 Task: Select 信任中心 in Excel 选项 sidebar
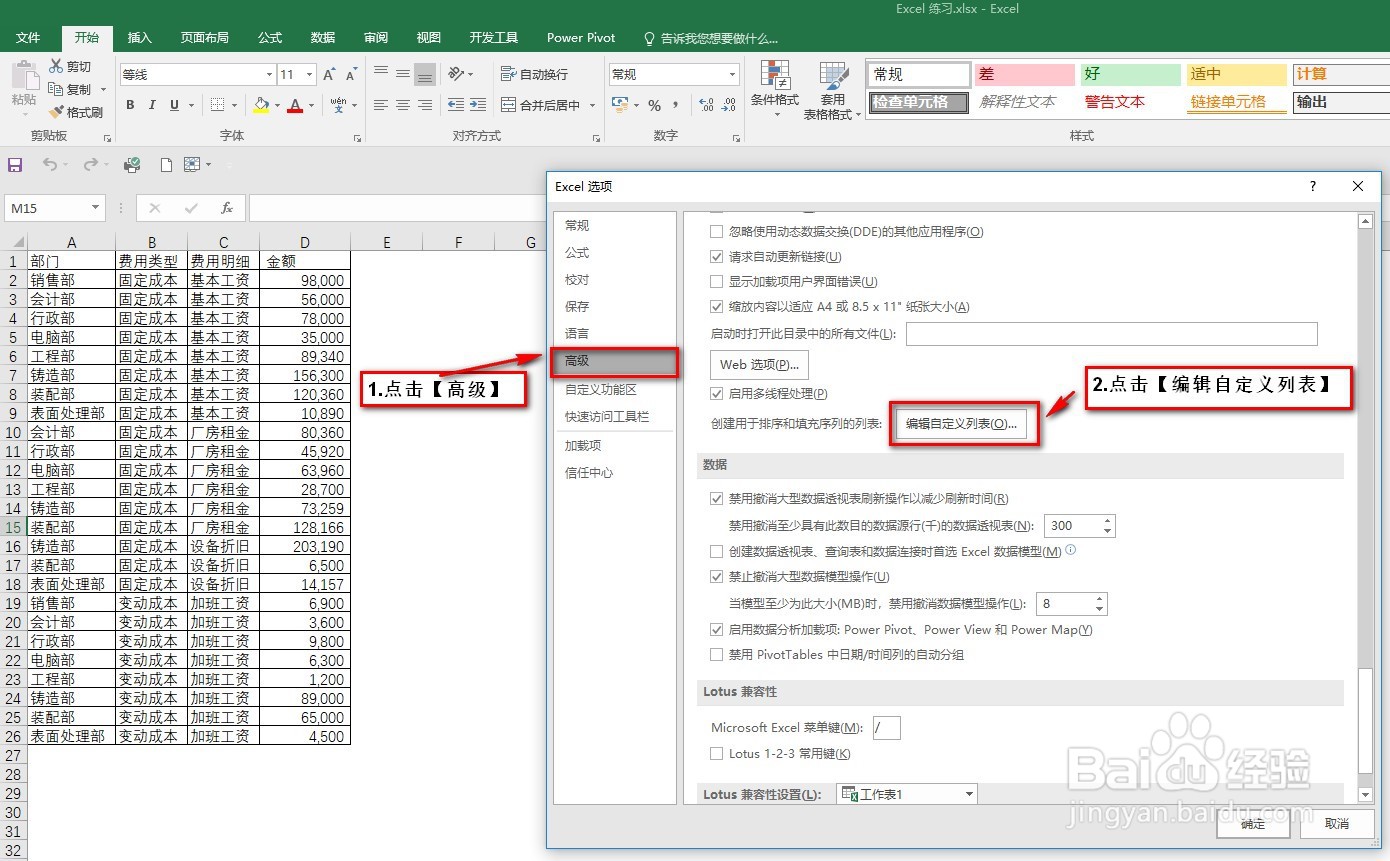click(614, 473)
